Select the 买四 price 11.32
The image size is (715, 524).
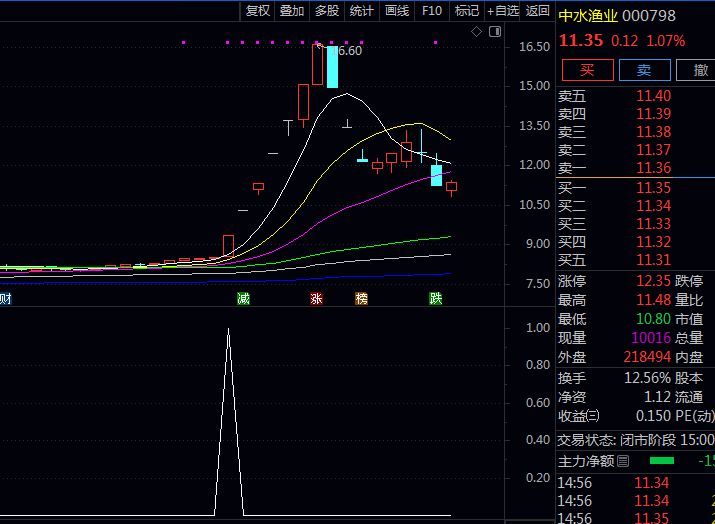pos(653,242)
